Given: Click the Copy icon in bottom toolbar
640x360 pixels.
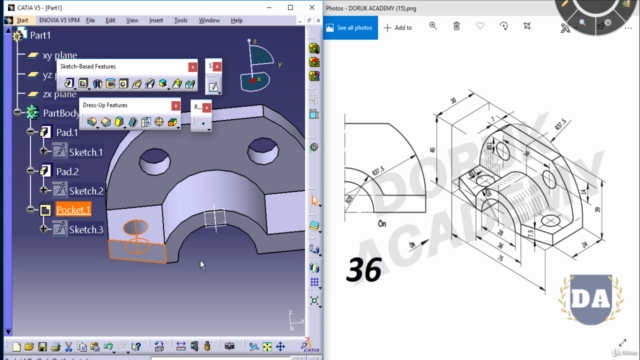Looking at the screenshot, I should point(82,347).
